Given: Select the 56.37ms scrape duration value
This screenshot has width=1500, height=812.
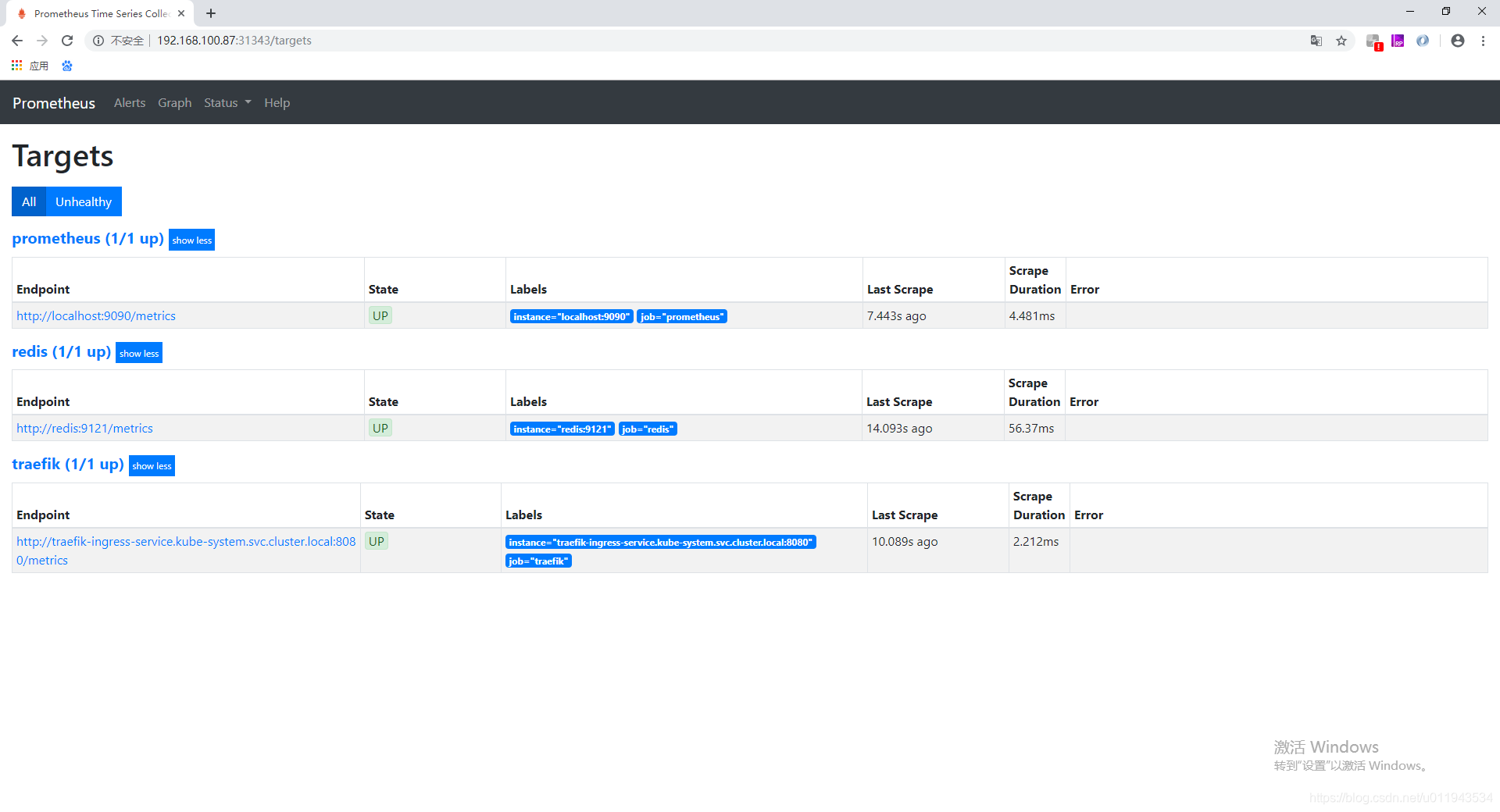Looking at the screenshot, I should pos(1031,429).
